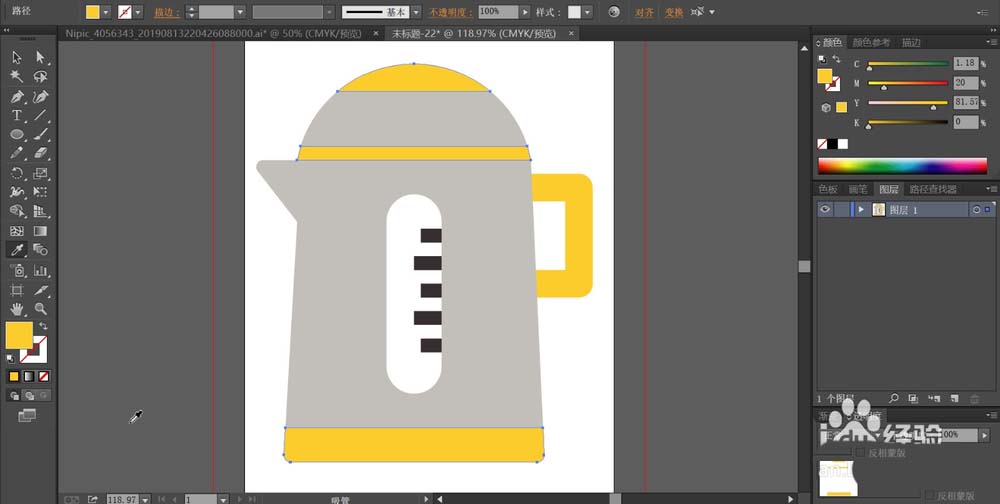Expand 图层 1 disclosure triangle

pyautogui.click(x=860, y=209)
